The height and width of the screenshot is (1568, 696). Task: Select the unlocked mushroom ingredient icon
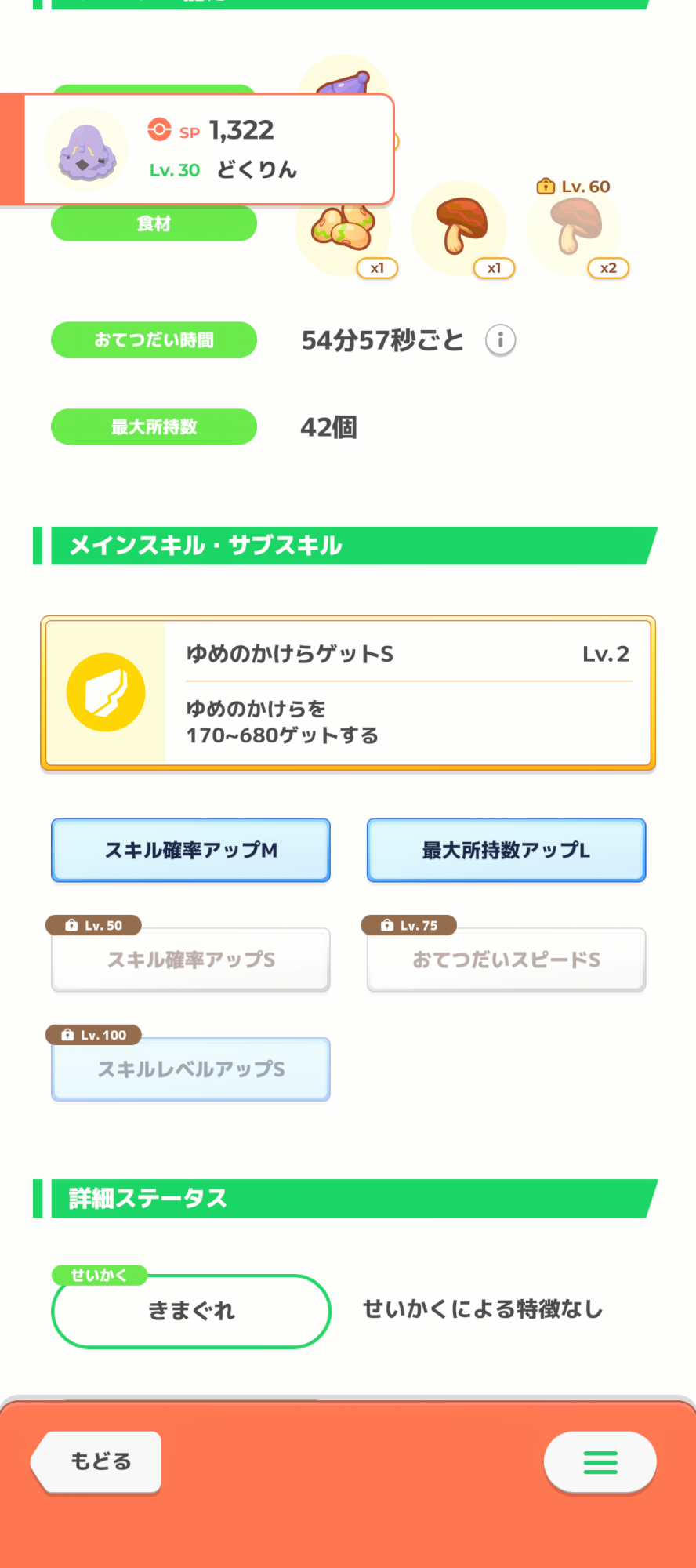(460, 227)
